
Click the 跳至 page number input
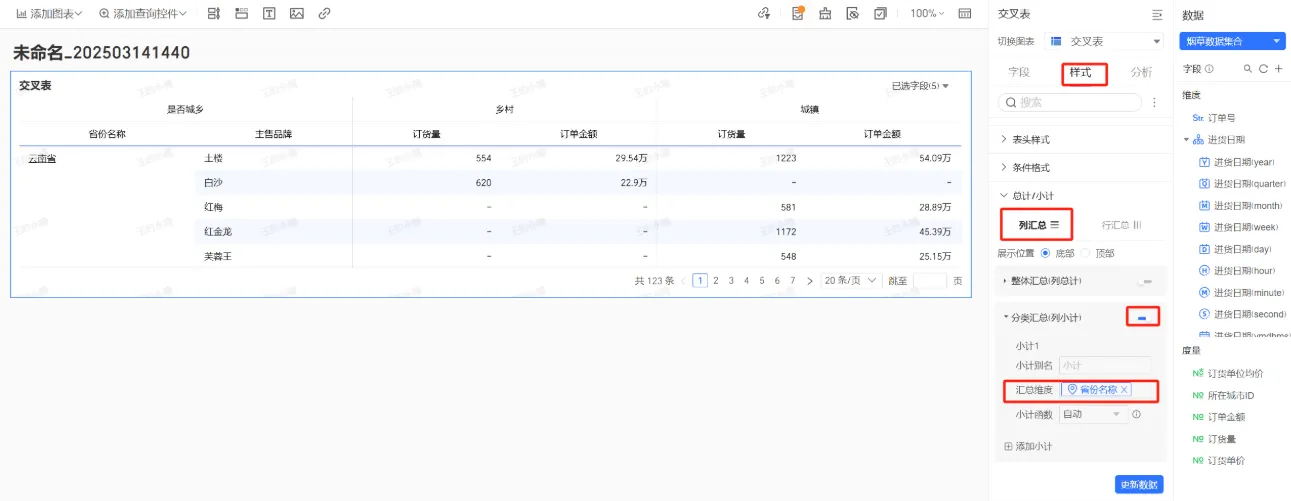point(930,281)
